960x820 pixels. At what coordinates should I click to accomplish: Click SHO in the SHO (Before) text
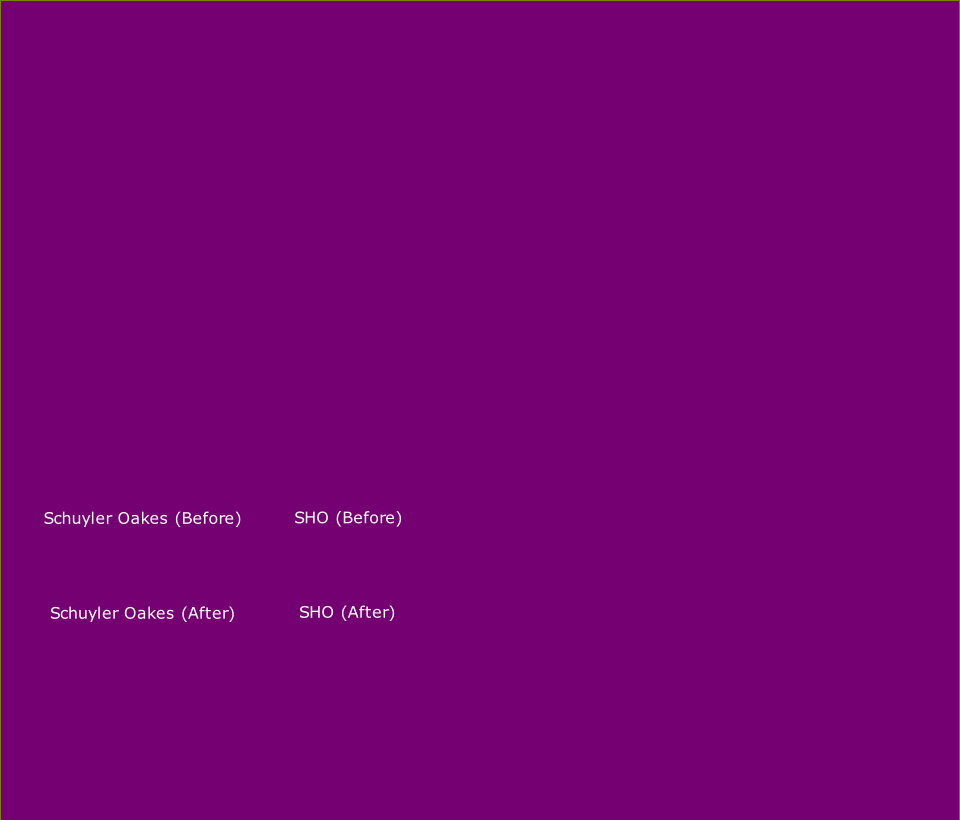311,518
